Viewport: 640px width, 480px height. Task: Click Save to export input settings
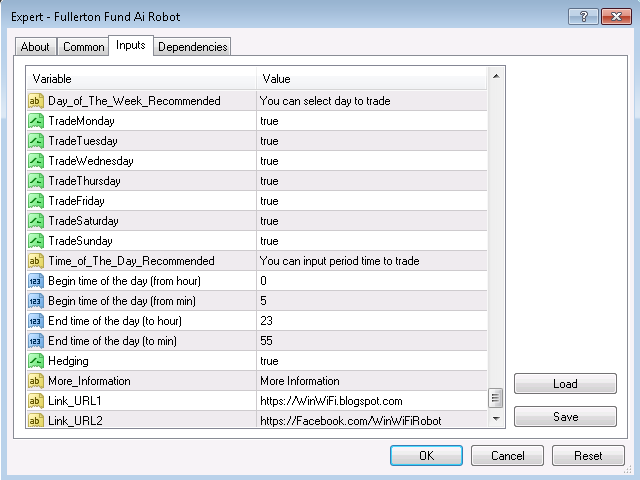(x=565, y=417)
